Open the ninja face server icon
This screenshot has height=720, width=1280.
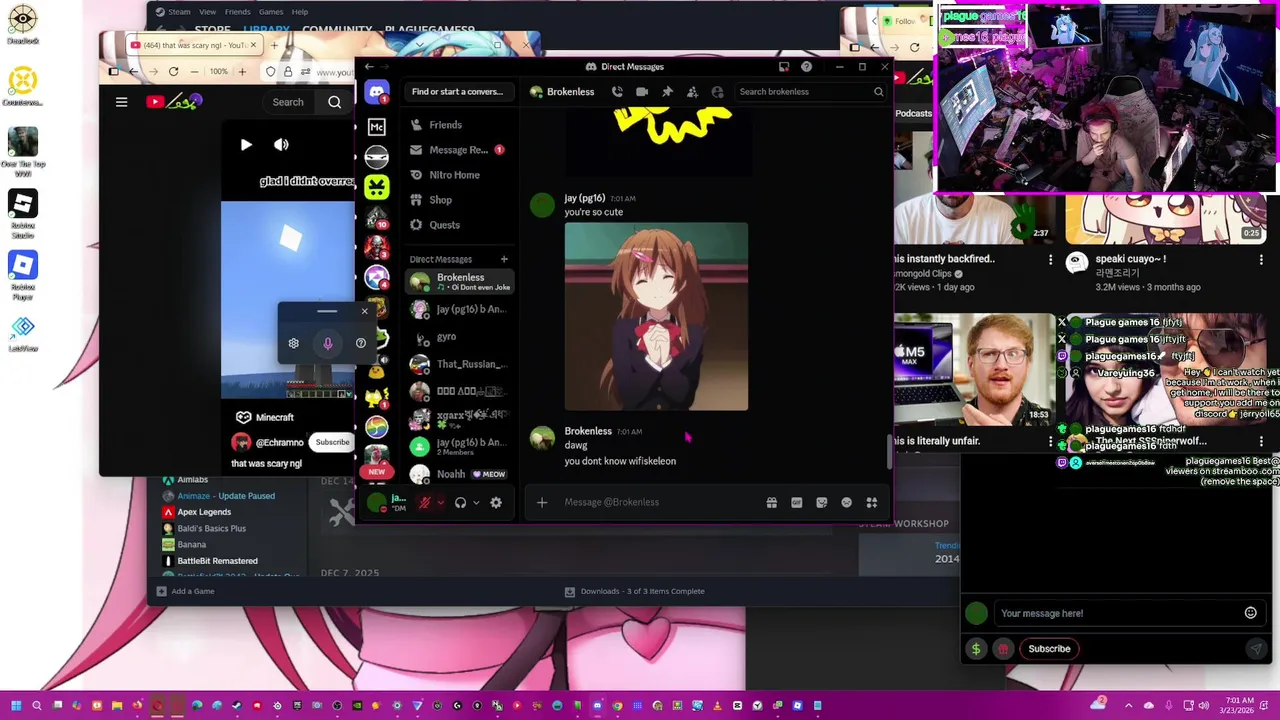pyautogui.click(x=377, y=157)
